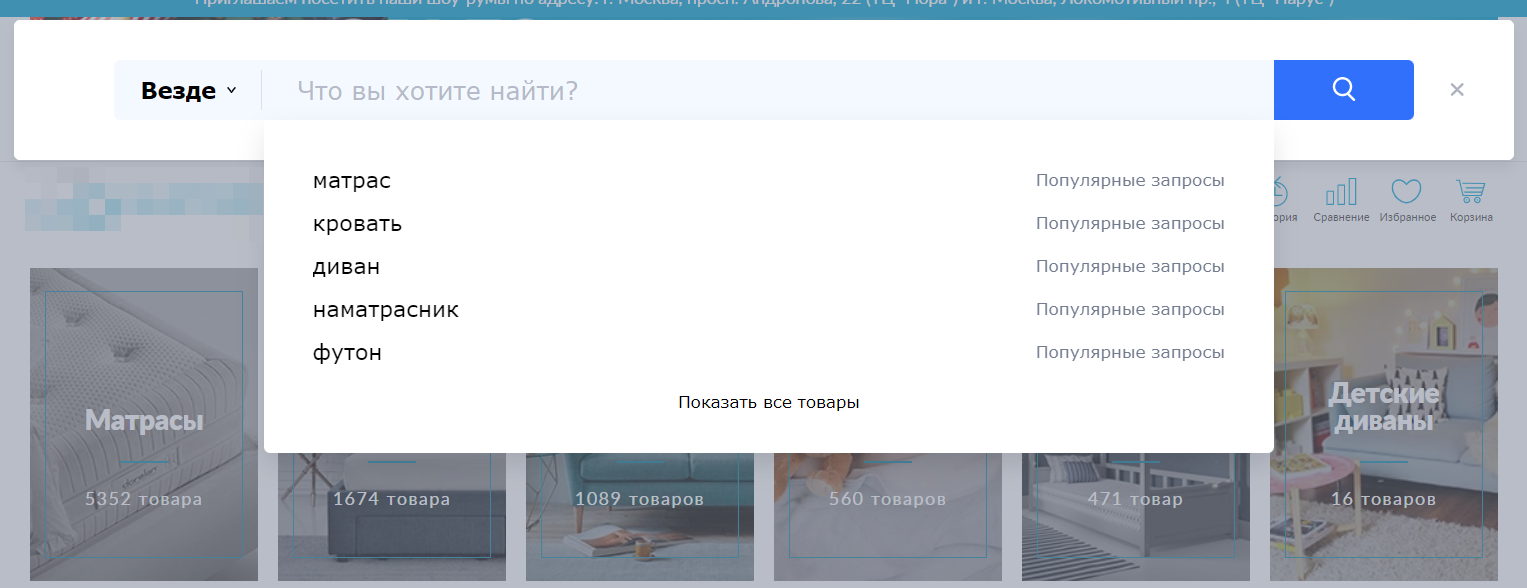Open the category tile showing 1674 товара
Image resolution: width=1527 pixels, height=588 pixels.
point(391,520)
